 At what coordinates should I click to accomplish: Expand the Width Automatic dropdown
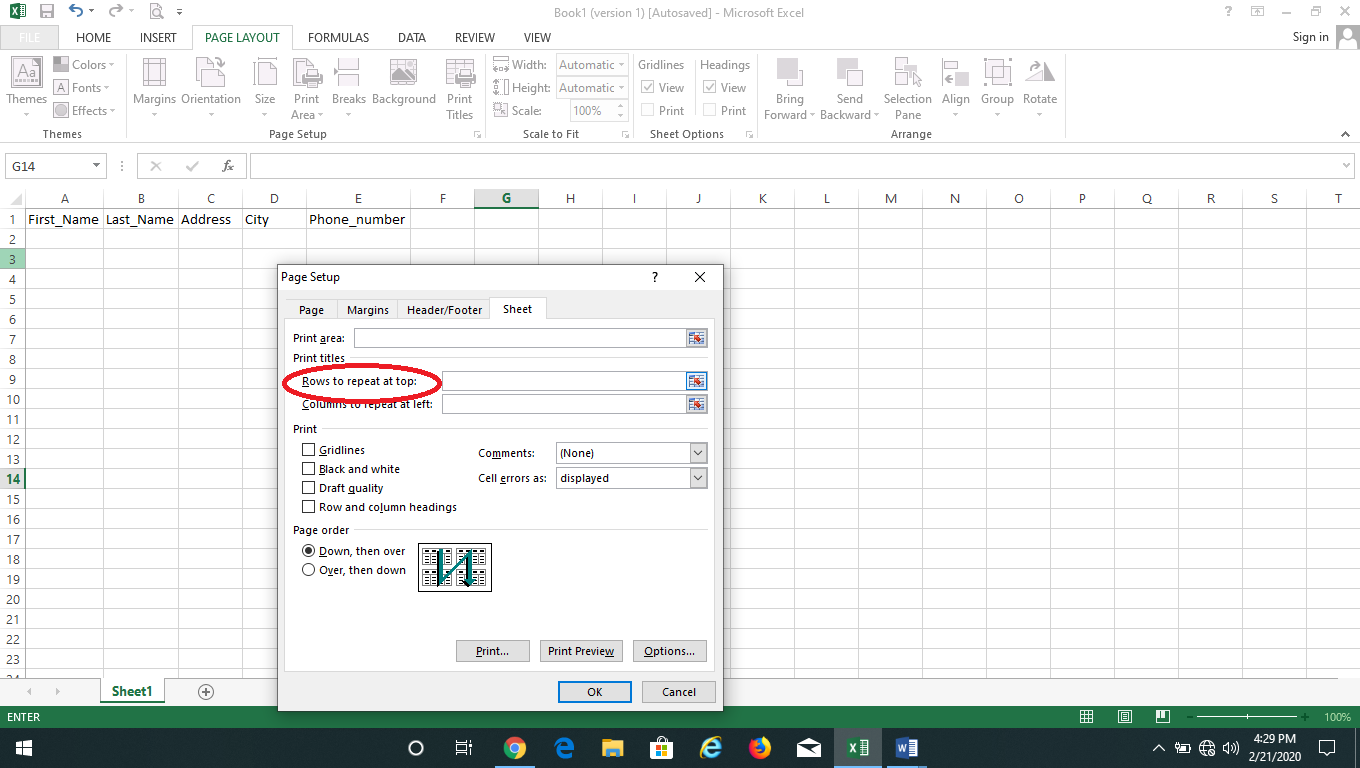tap(620, 64)
